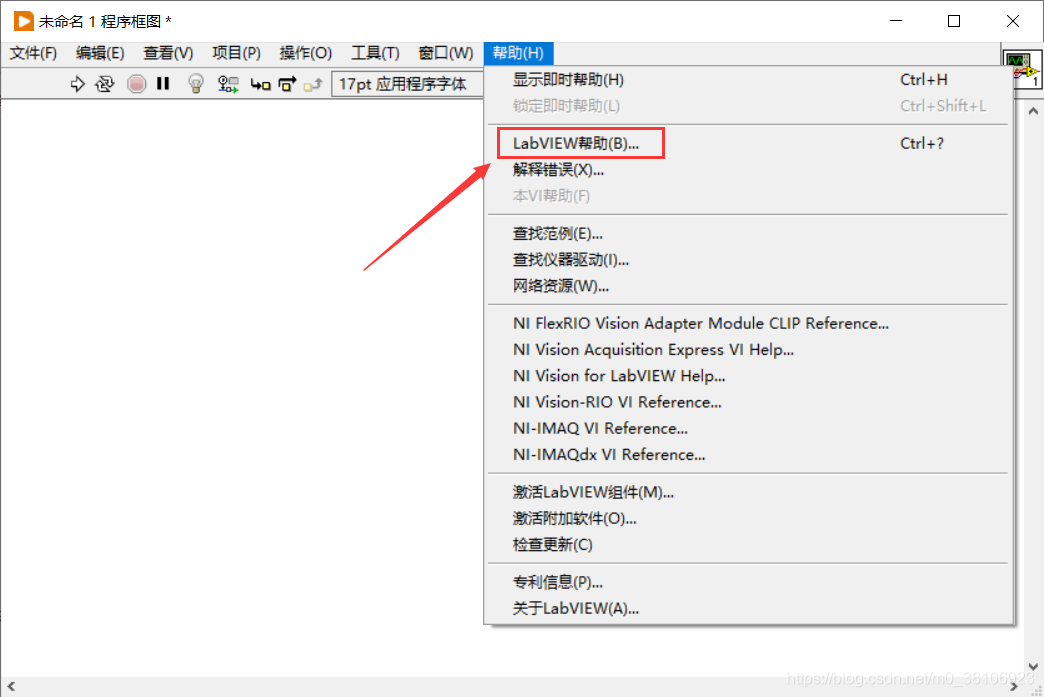The height and width of the screenshot is (697, 1044).
Task: Select 检查更新(C) entry
Action: tap(748, 545)
